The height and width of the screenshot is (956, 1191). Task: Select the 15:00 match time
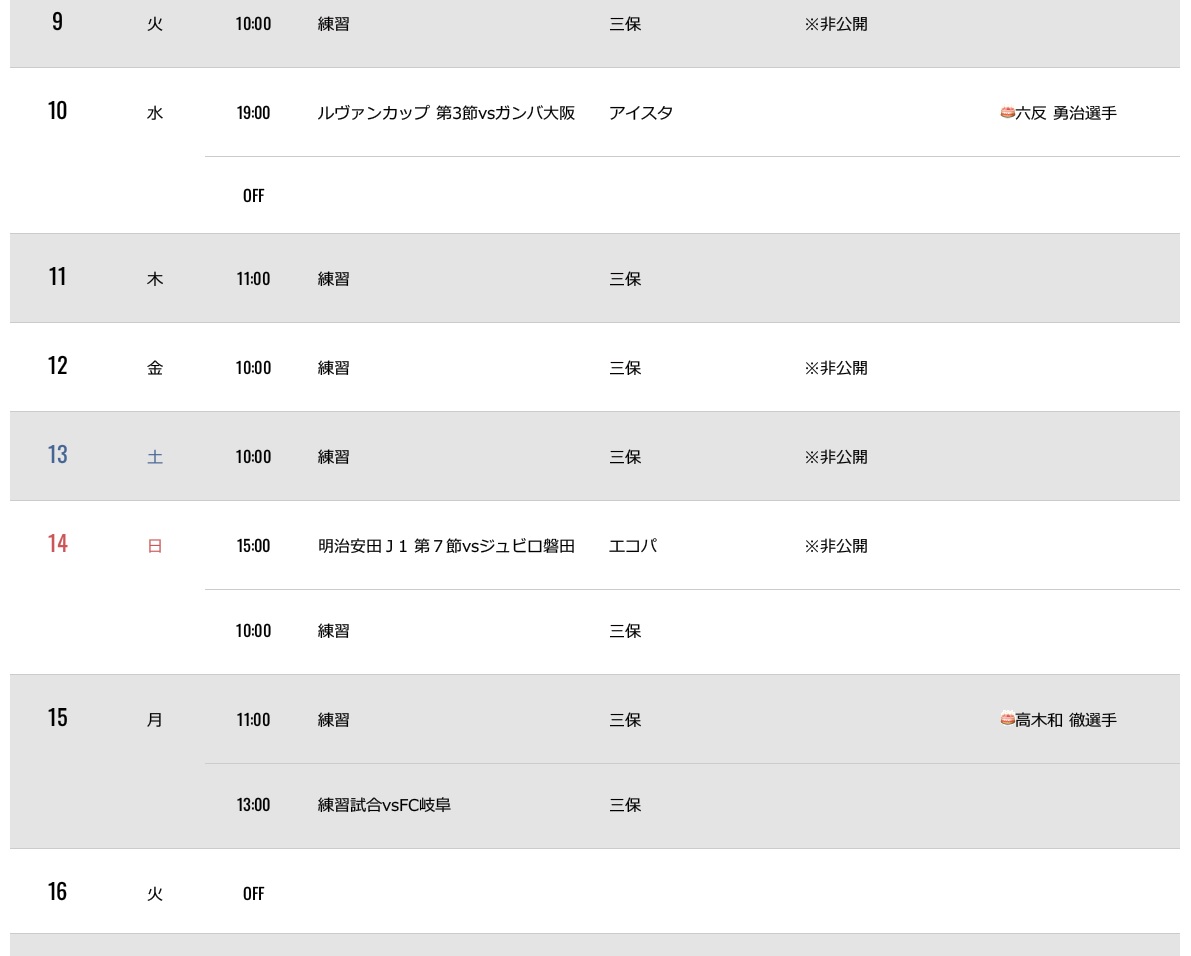point(253,546)
